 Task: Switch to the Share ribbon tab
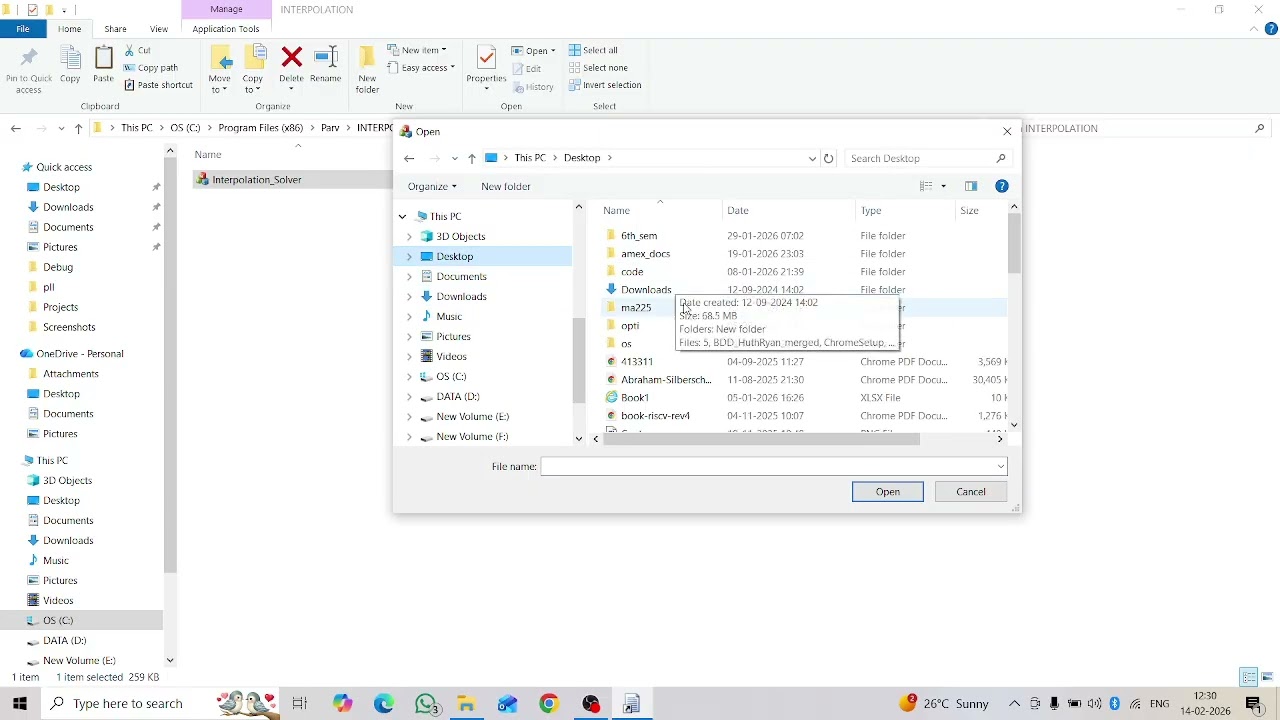pyautogui.click(x=115, y=29)
